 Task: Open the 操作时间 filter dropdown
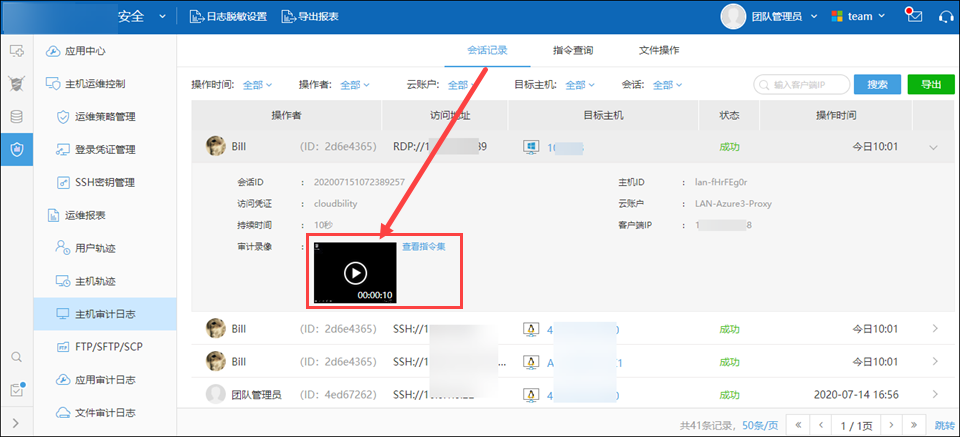[x=257, y=85]
